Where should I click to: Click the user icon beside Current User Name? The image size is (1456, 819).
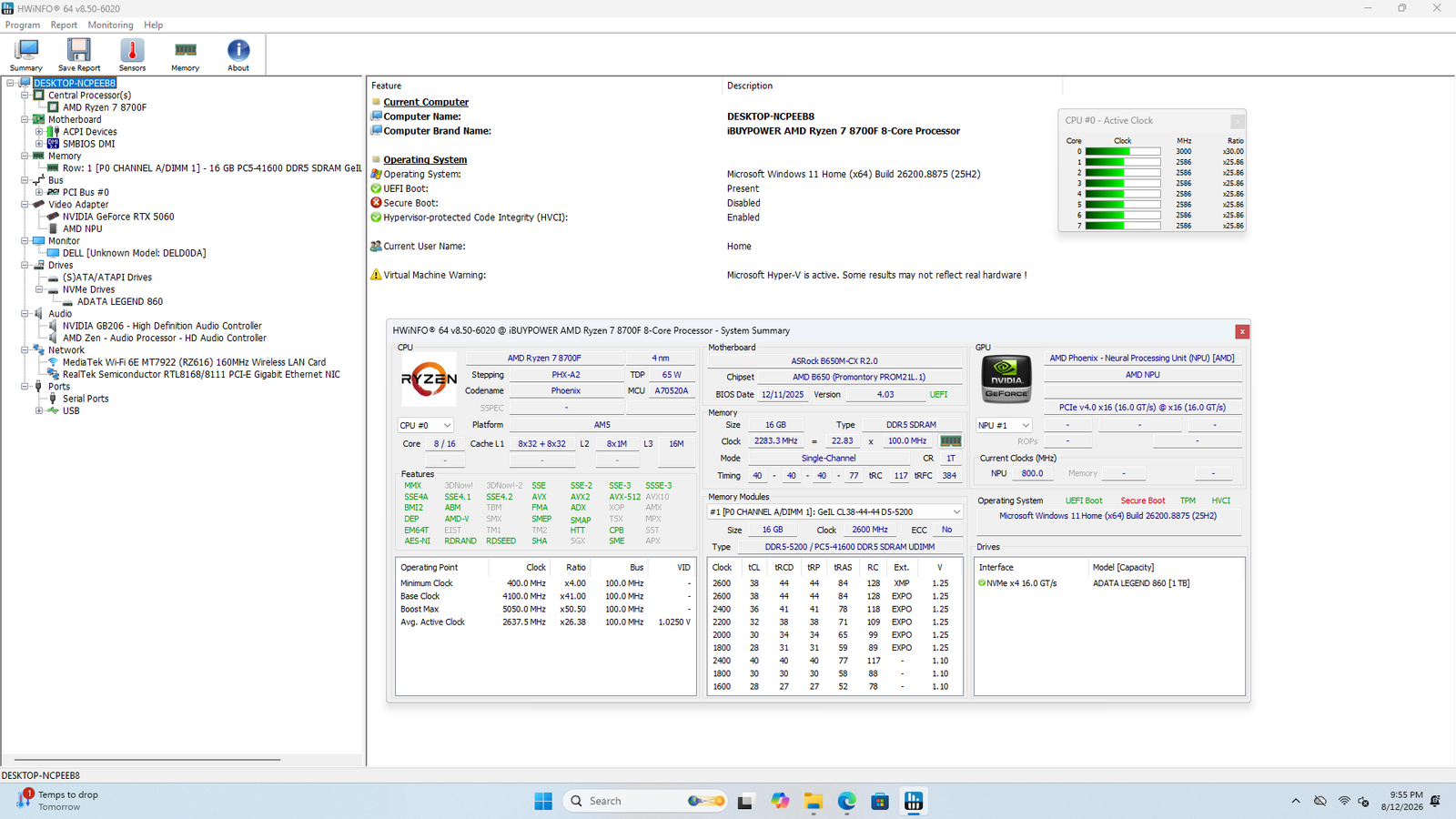click(376, 246)
